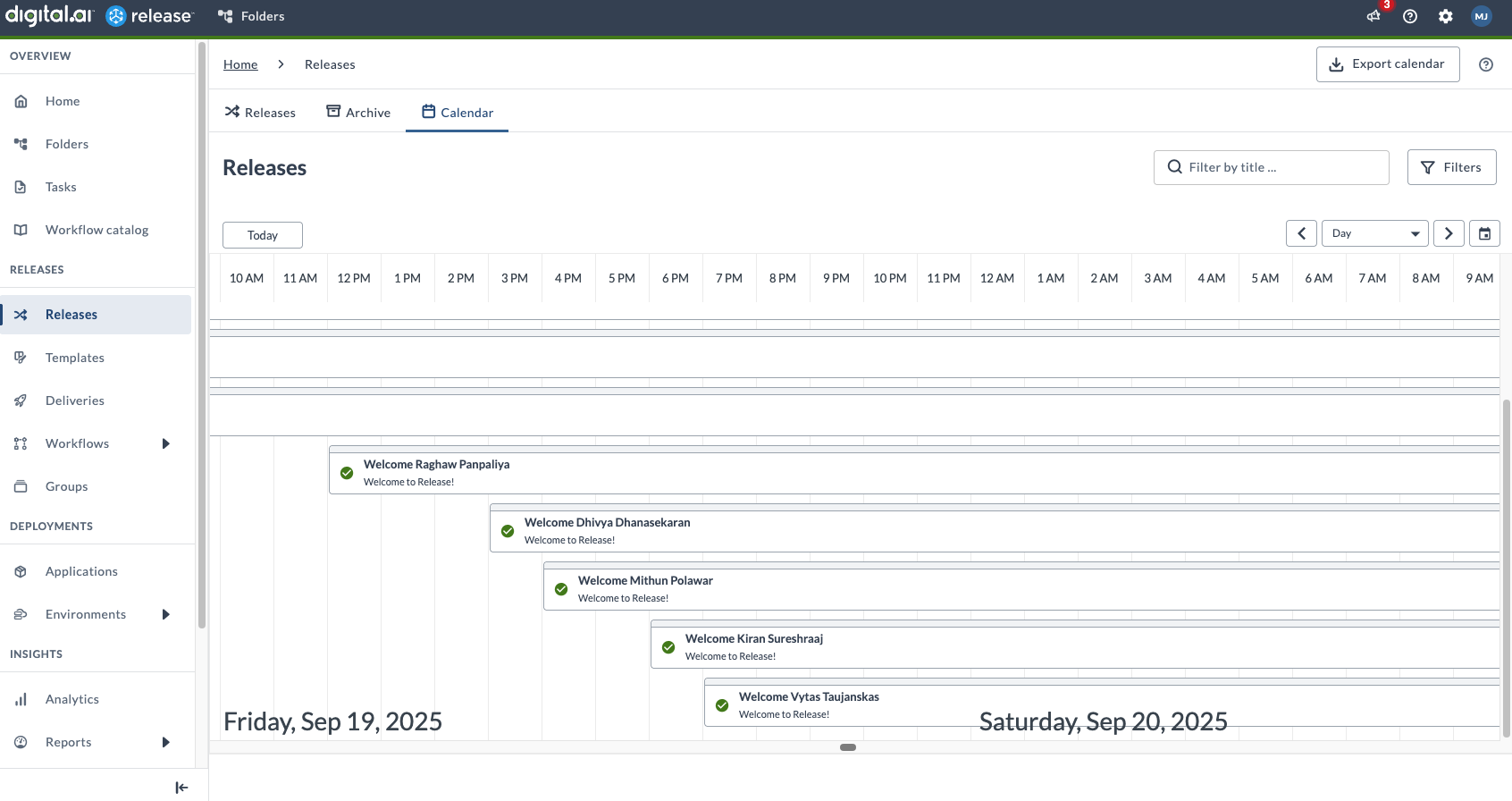Open the MJ user avatar menu
The height and width of the screenshot is (801, 1512).
1482,16
